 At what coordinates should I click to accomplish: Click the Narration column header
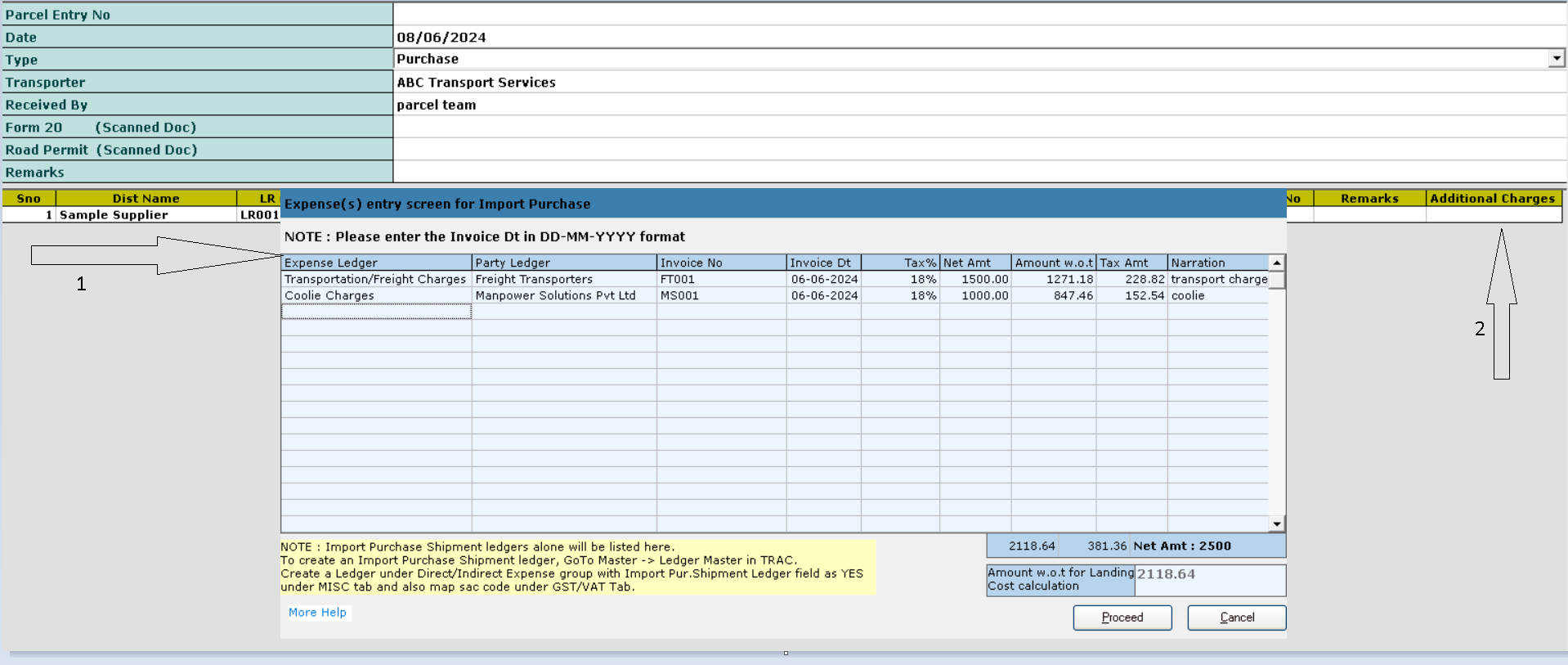(1218, 263)
